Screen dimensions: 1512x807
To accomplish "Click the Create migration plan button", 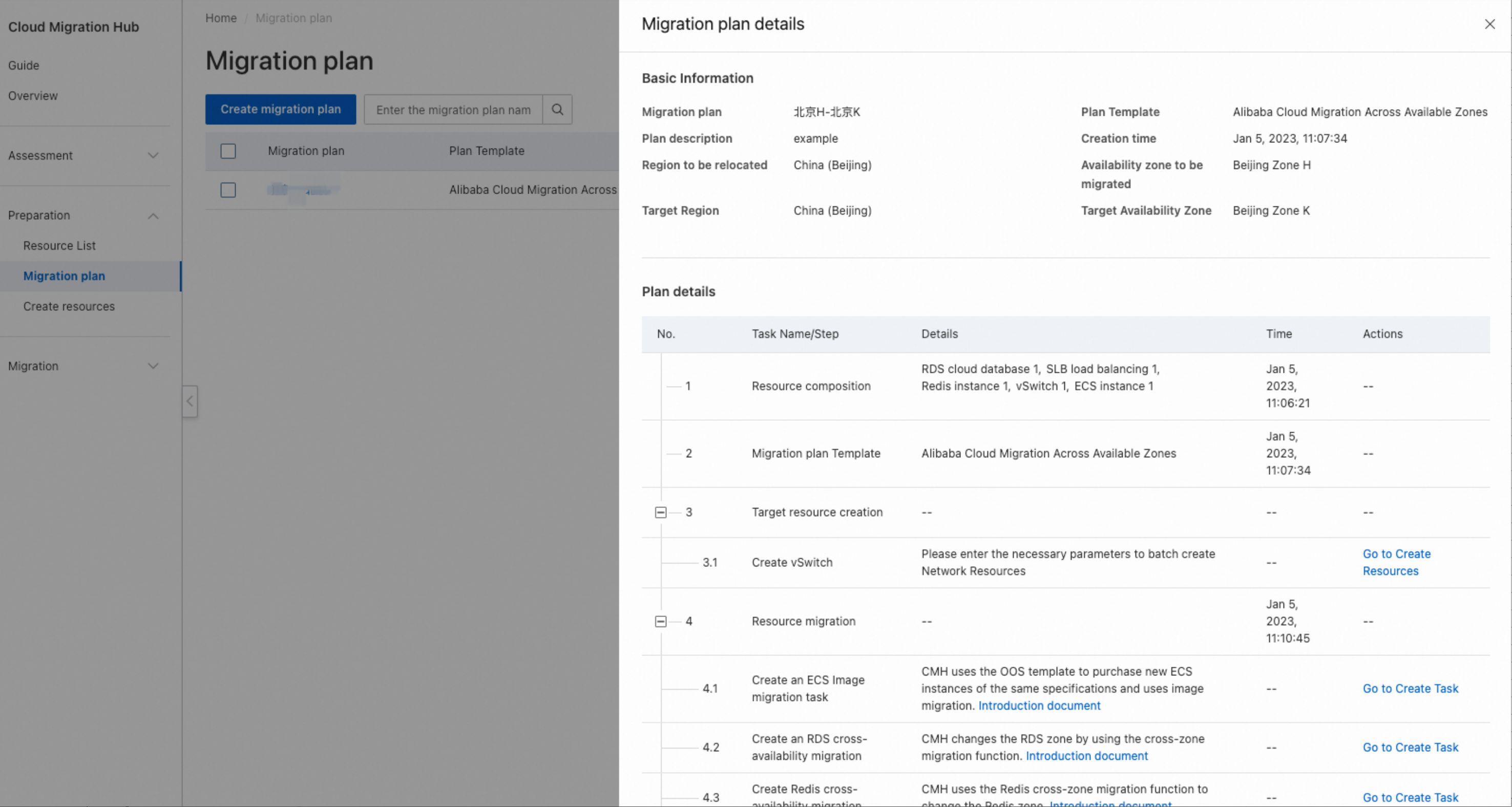I will pos(281,109).
